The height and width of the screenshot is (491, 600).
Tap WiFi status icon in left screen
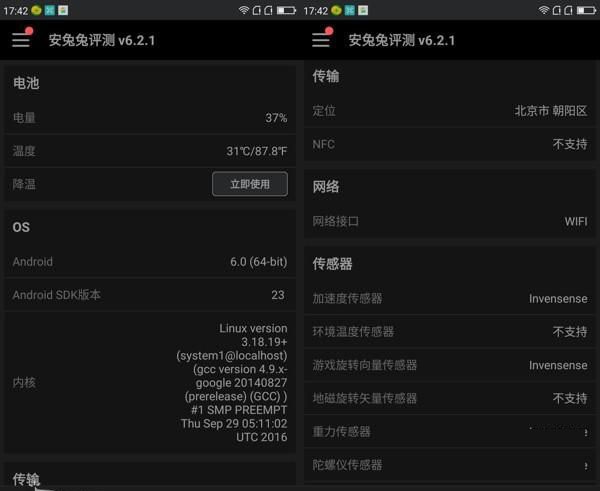pyautogui.click(x=243, y=10)
